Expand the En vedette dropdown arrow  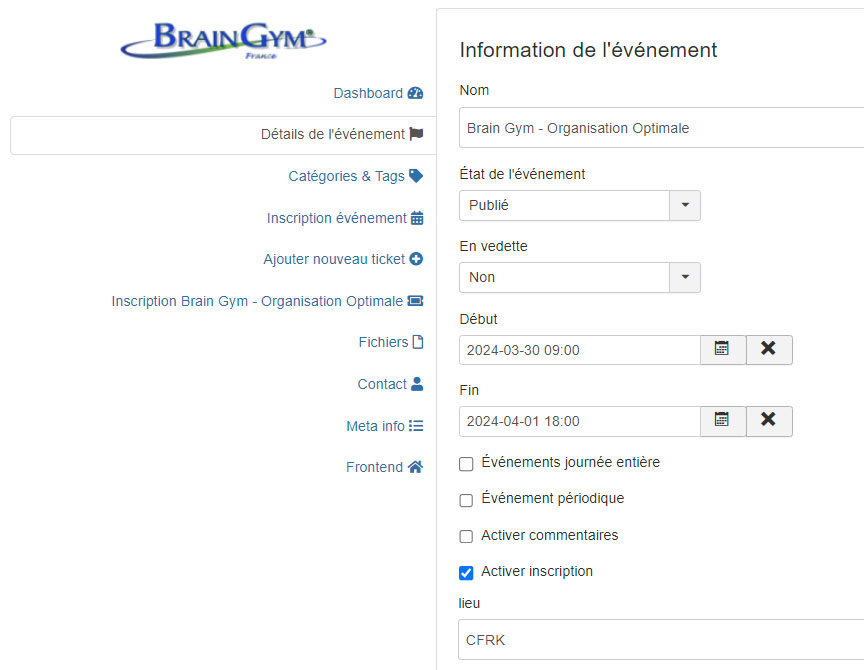[x=685, y=277]
